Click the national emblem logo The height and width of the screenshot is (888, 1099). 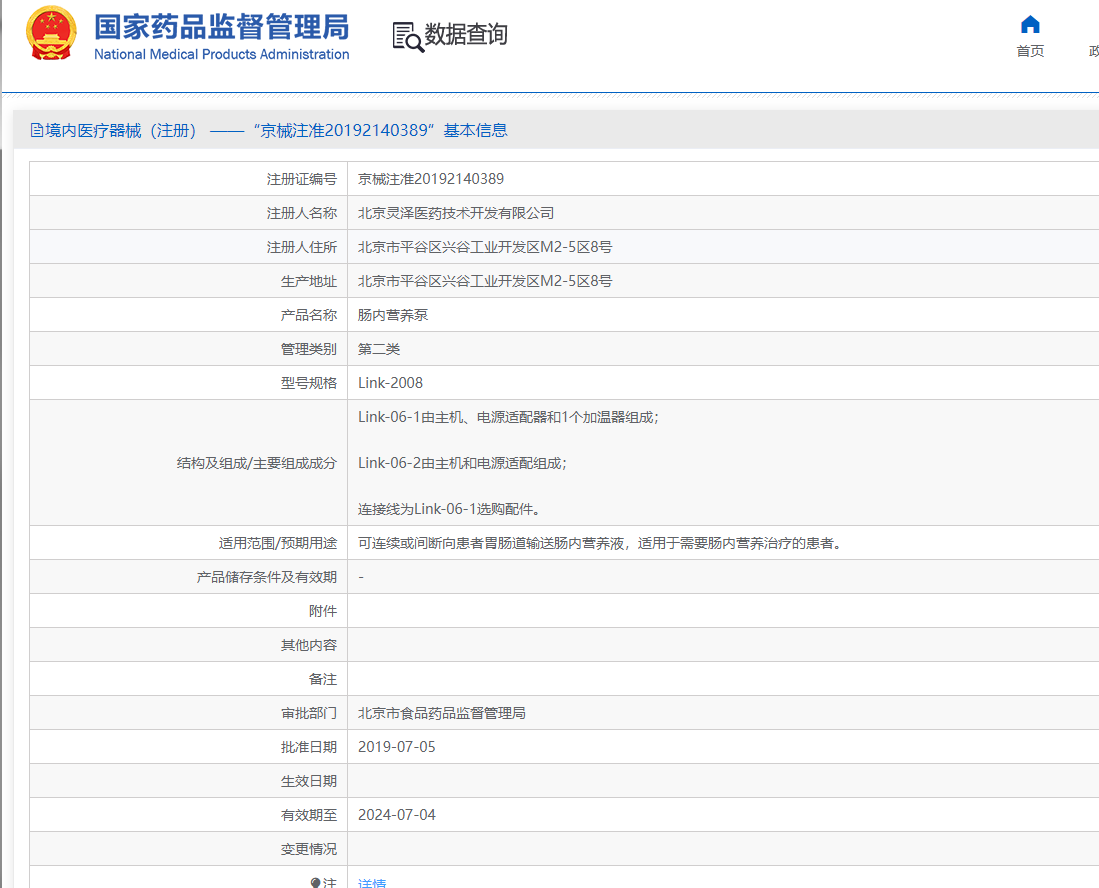click(51, 32)
